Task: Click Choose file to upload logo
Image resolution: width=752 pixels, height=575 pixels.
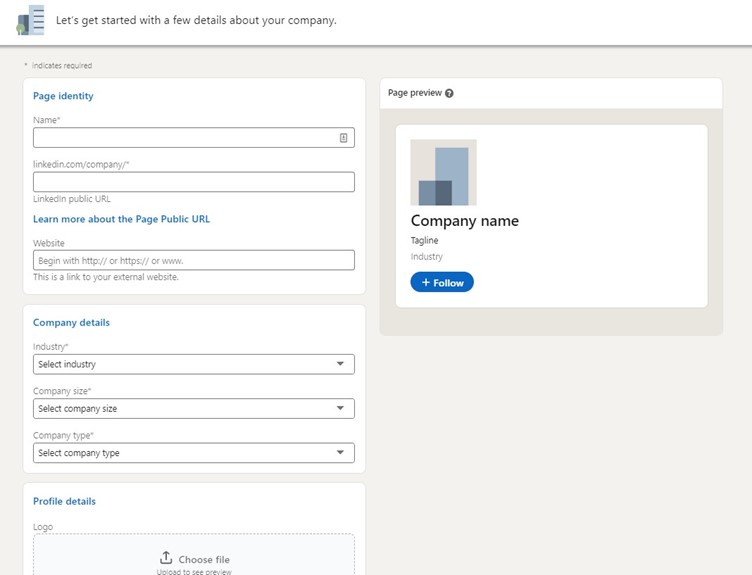Action: pyautogui.click(x=204, y=559)
